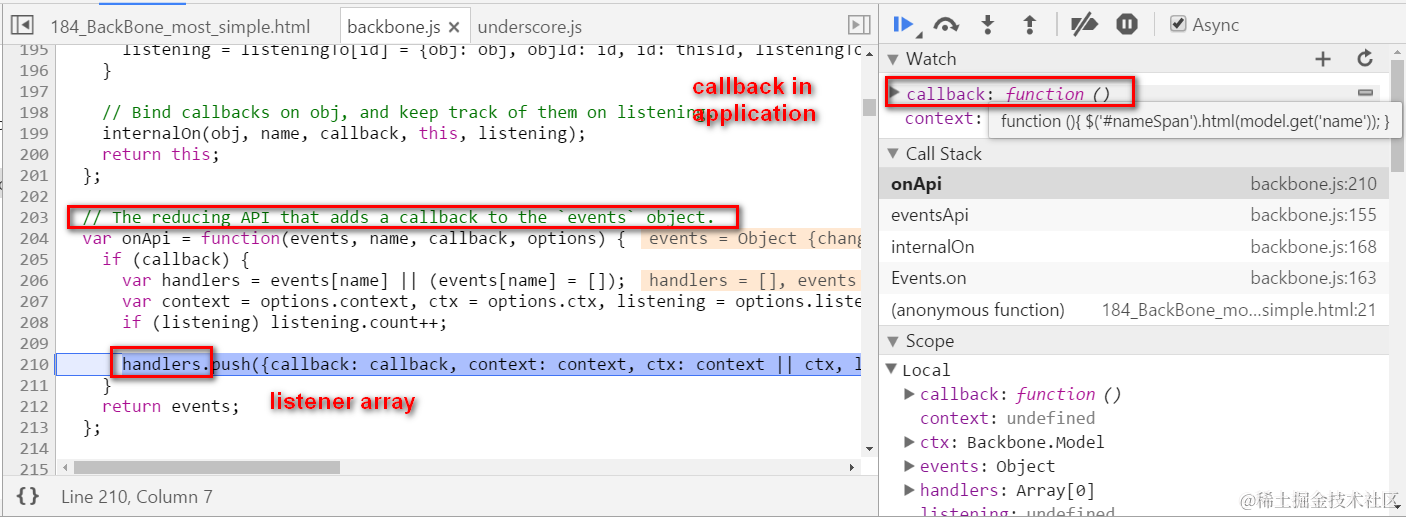
Task: Open 184_BackBone_most_simple.html tab
Action: pos(180,27)
